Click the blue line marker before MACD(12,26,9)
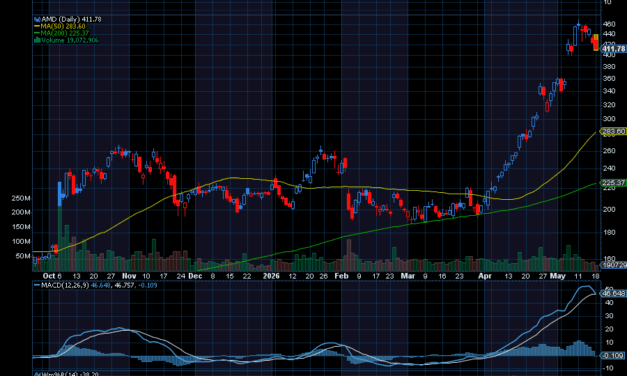Screen dimensions: 627x376 (37, 285)
